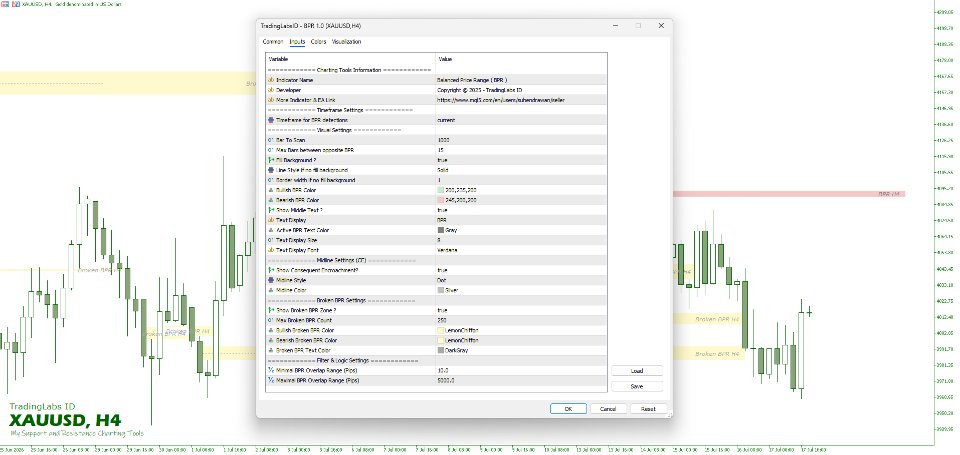Click the boolean icon beside Fill Background ?
The height and width of the screenshot is (455, 960).
(x=271, y=160)
